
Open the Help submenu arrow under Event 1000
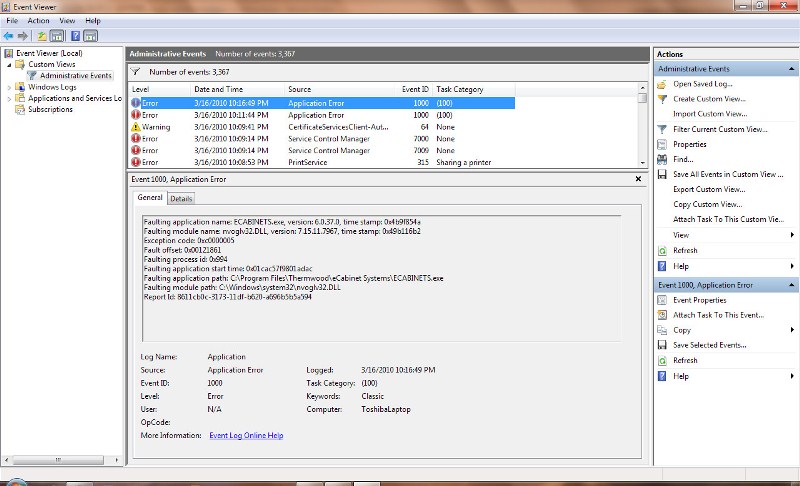point(792,376)
